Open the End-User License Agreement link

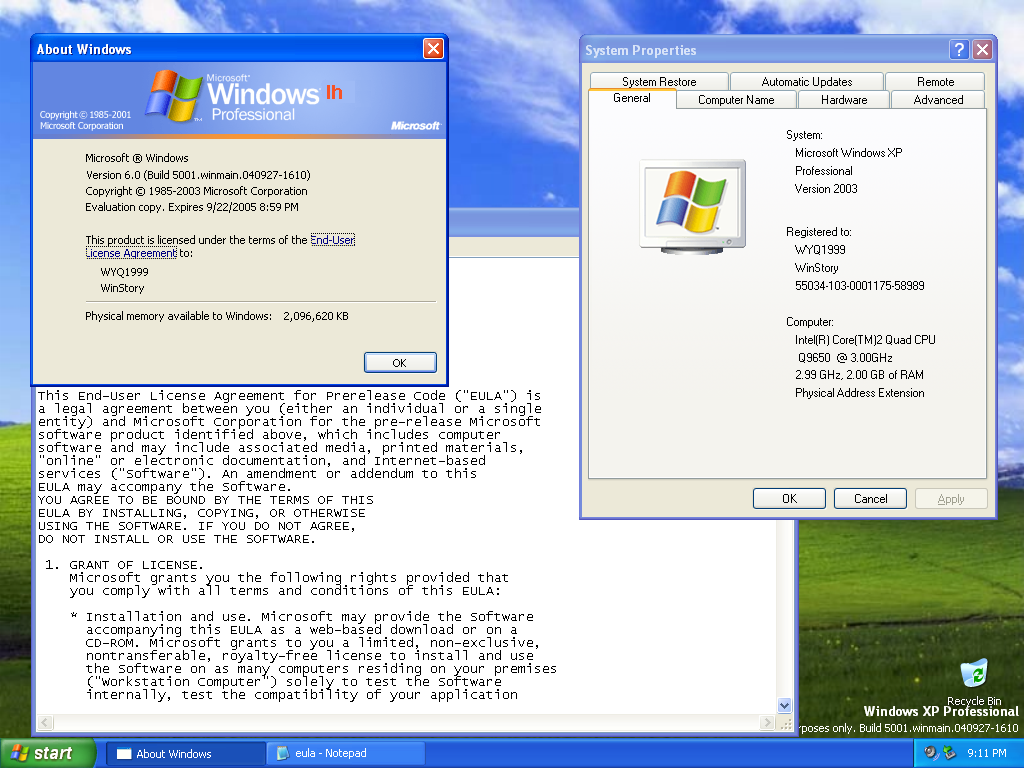click(332, 240)
